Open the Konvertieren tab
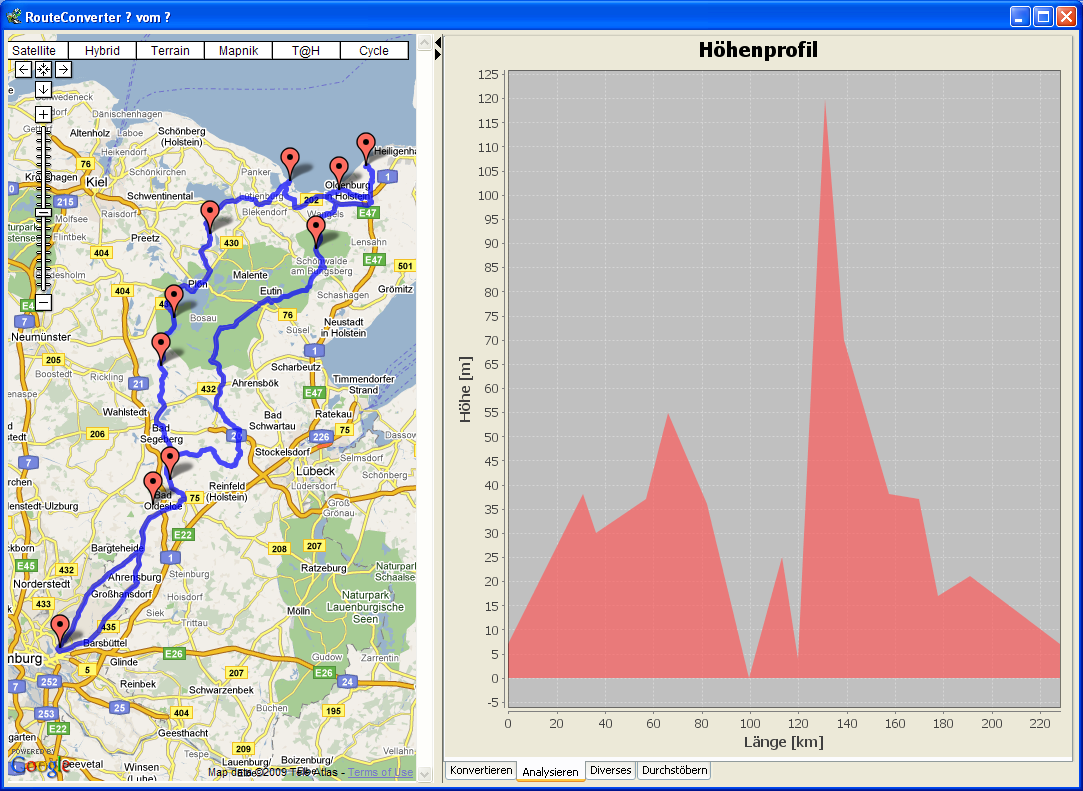 481,771
